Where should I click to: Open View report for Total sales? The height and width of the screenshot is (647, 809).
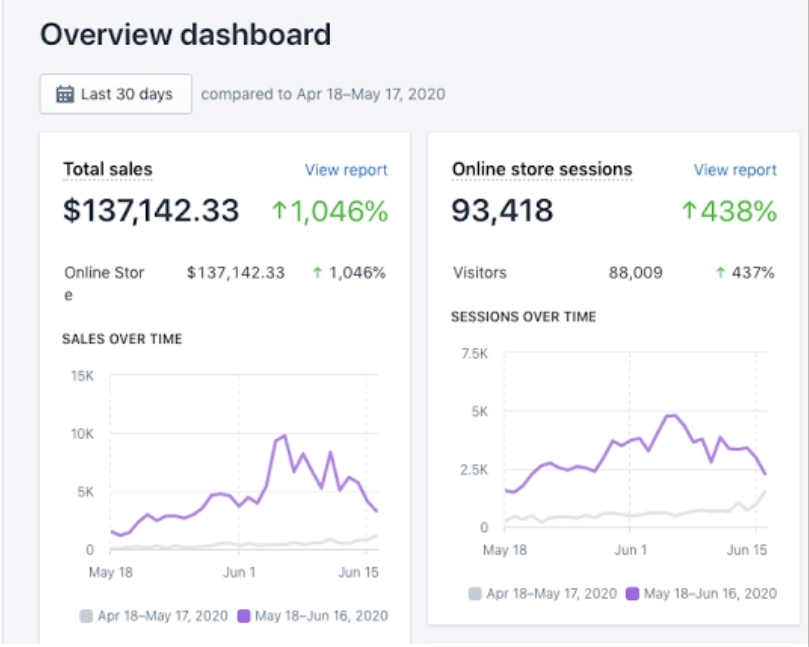pyautogui.click(x=346, y=170)
